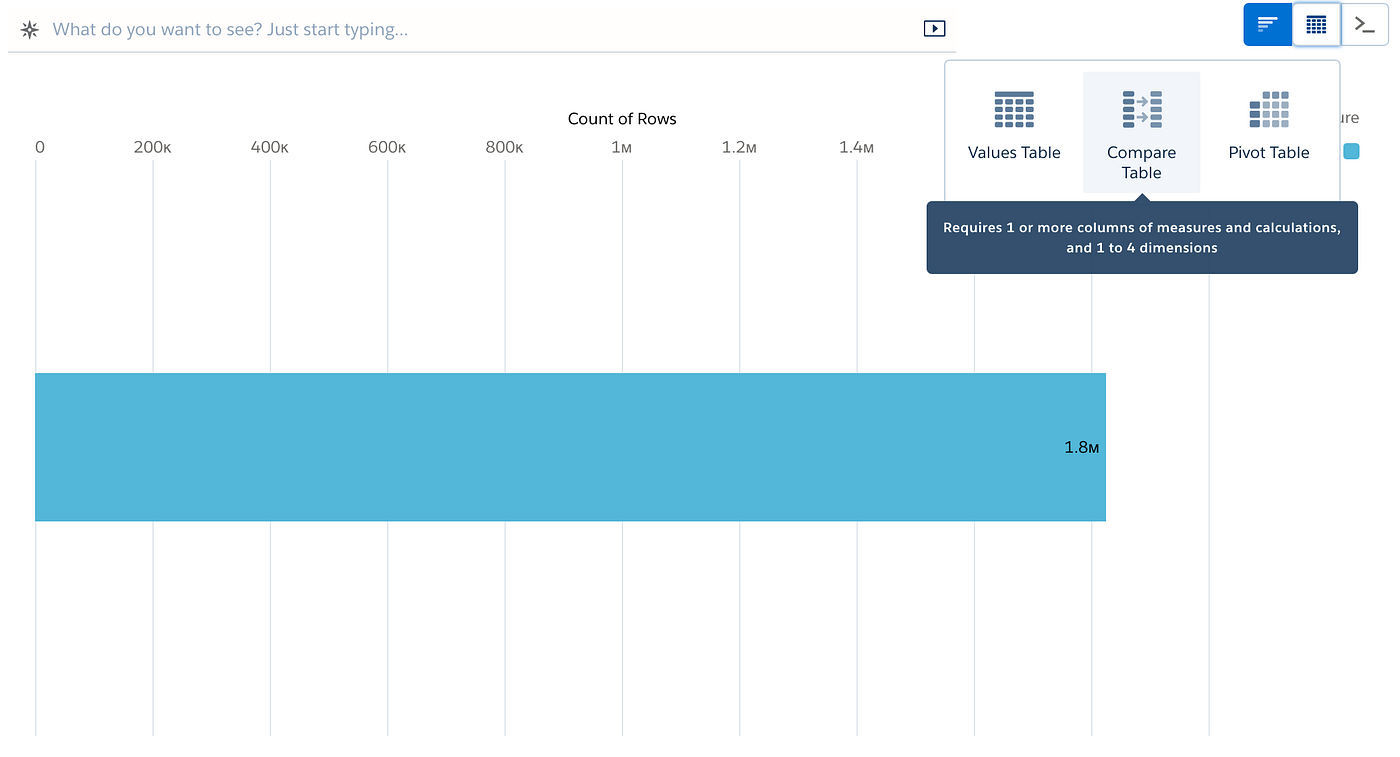Click the Einstein sparkle icon
Image resolution: width=1400 pixels, height=757 pixels.
click(x=28, y=28)
